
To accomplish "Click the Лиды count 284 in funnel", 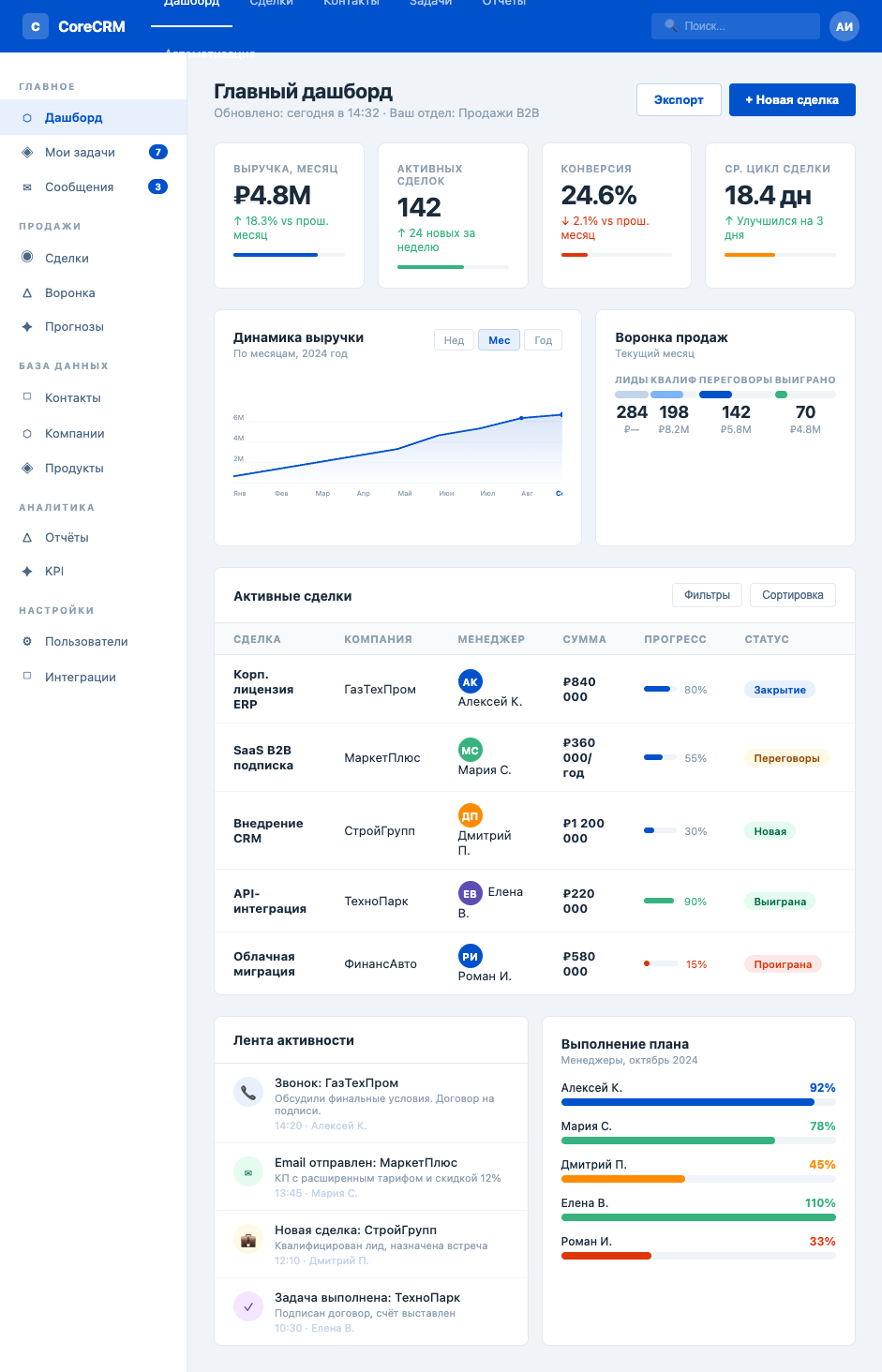I will click(x=632, y=412).
